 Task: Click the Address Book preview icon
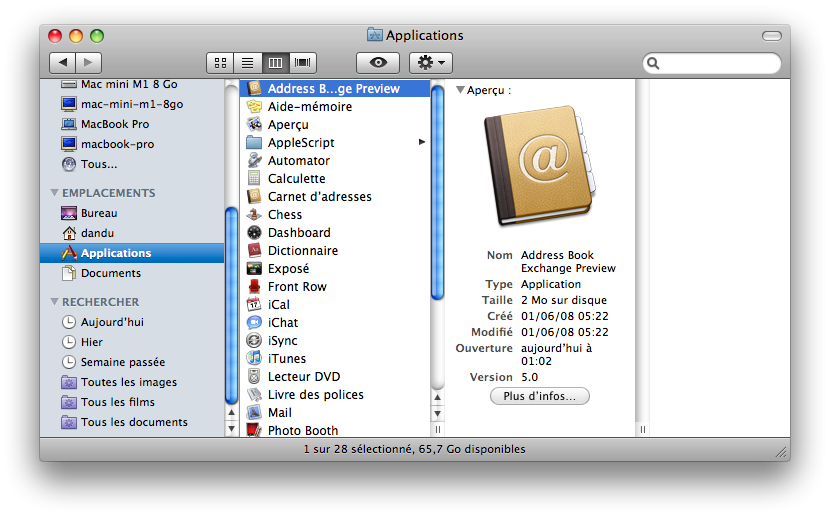click(540, 166)
